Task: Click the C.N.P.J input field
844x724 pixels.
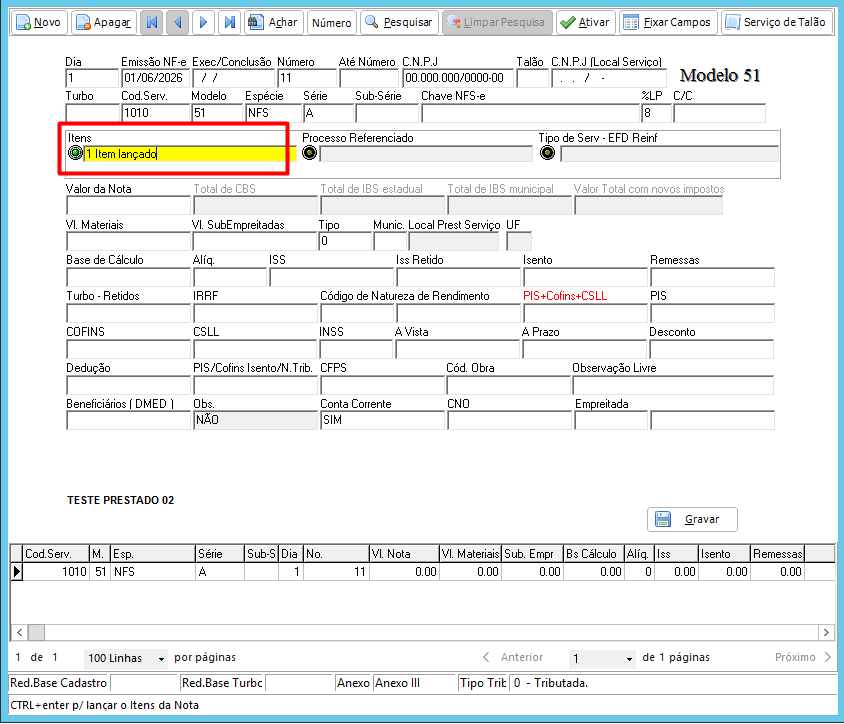Action: click(x=457, y=79)
